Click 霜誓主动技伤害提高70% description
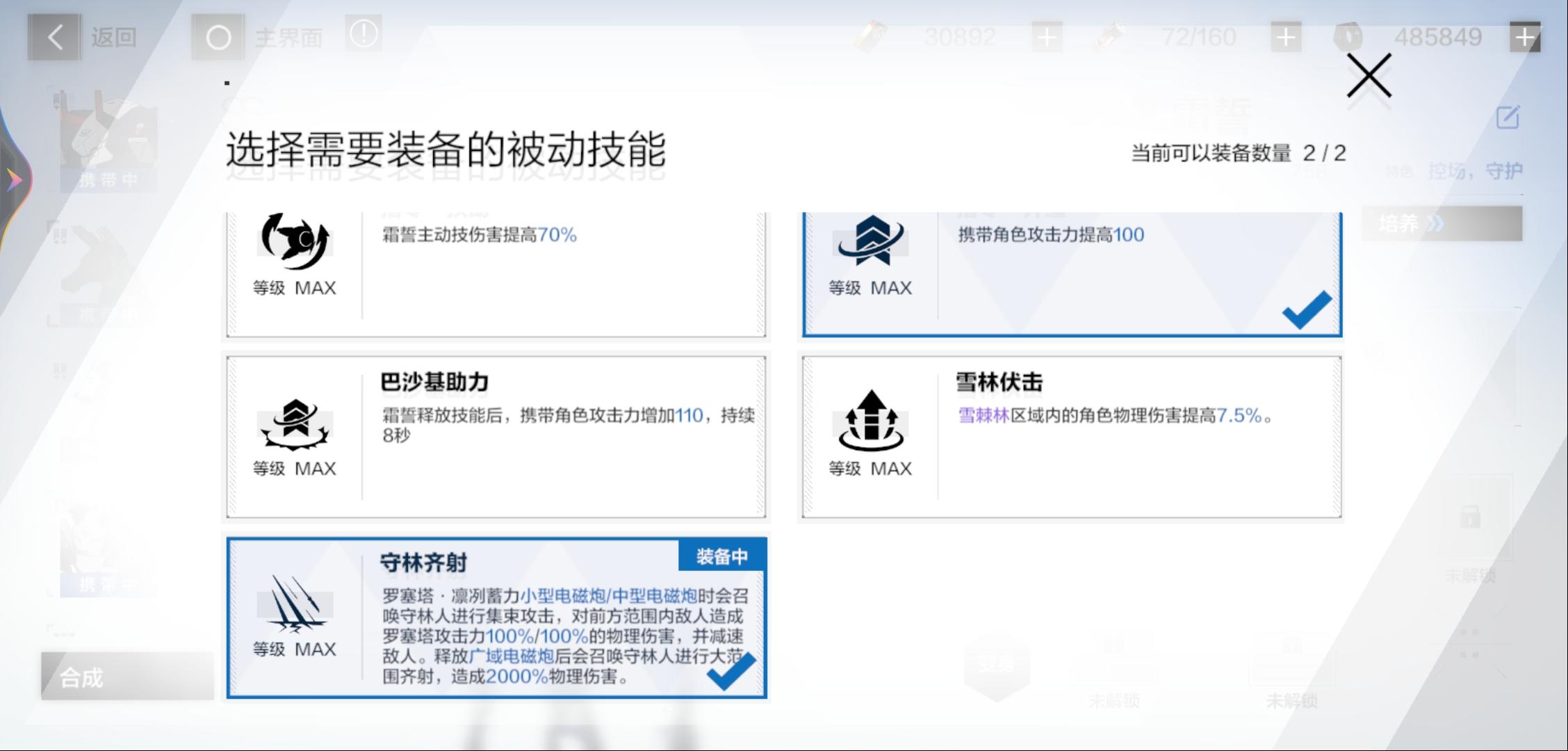Screen dimensions: 1568x751 click(480, 235)
